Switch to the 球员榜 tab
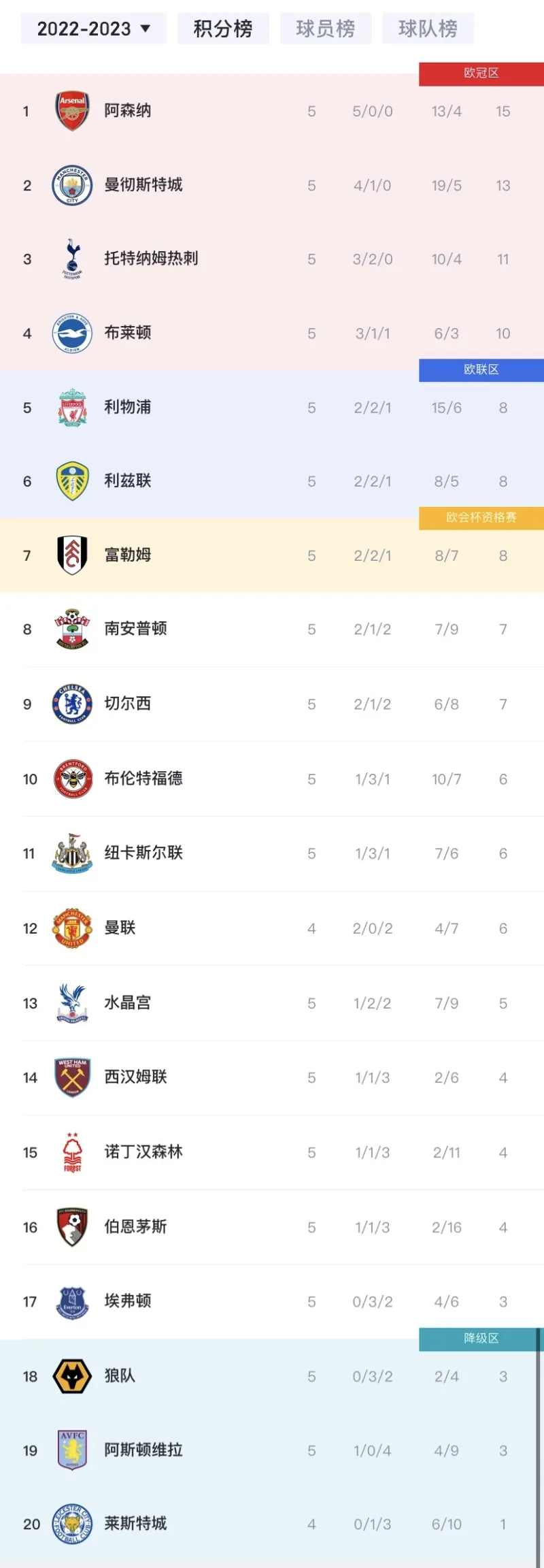Screen dimensions: 544x1568 click(325, 29)
